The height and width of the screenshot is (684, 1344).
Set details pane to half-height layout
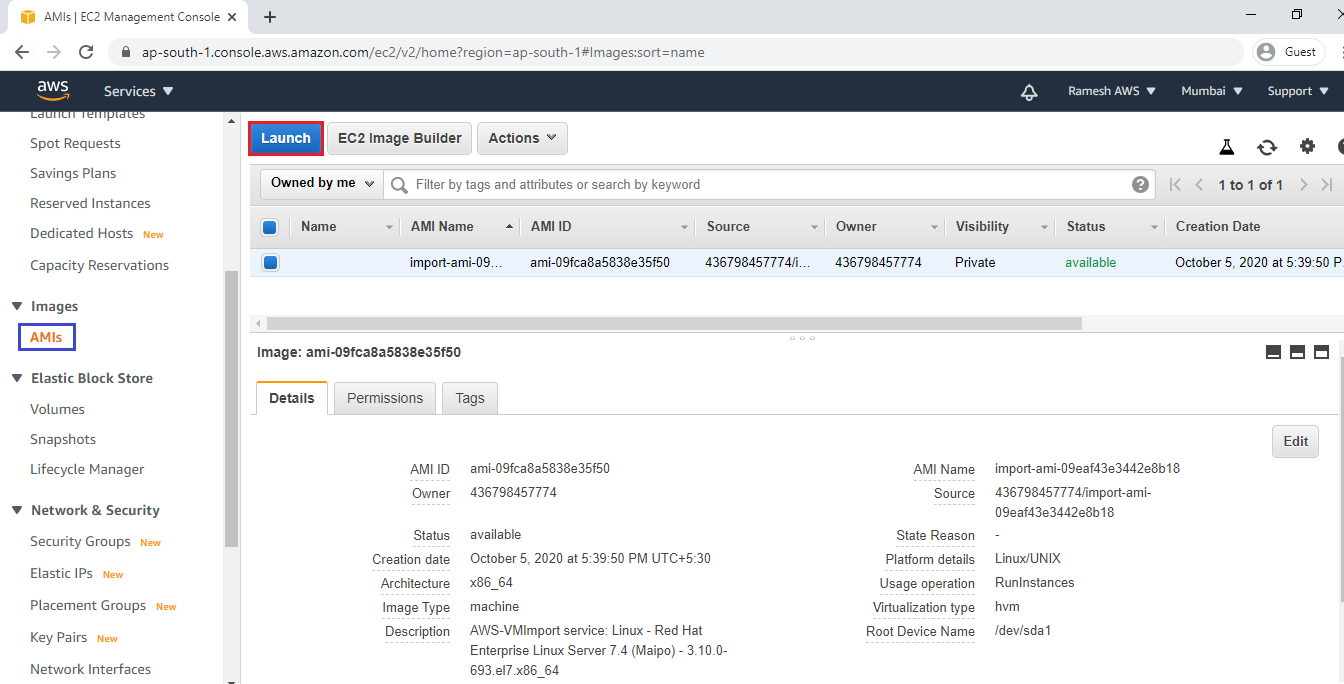[1297, 352]
